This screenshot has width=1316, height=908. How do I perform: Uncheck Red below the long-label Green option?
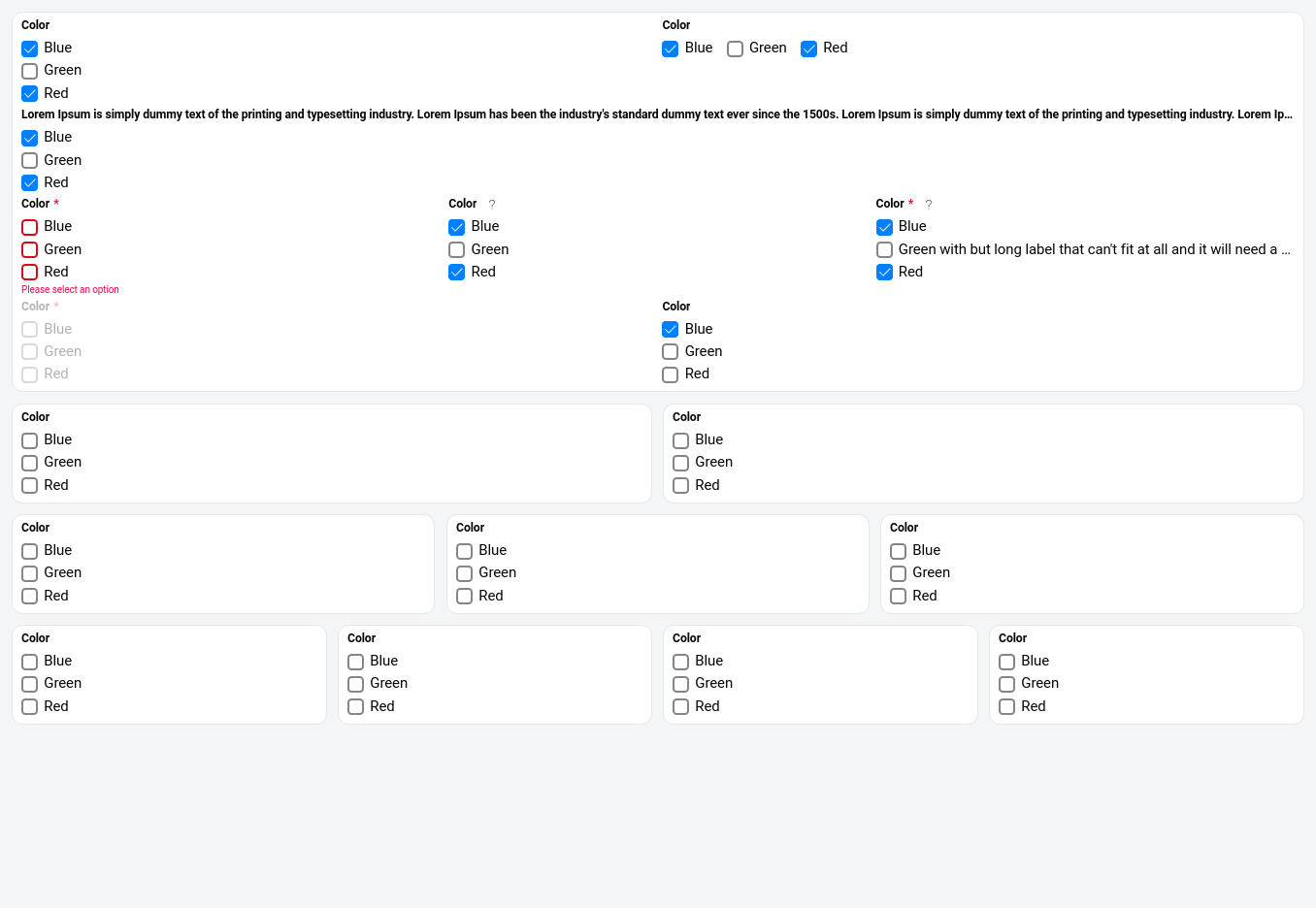pos(885,273)
